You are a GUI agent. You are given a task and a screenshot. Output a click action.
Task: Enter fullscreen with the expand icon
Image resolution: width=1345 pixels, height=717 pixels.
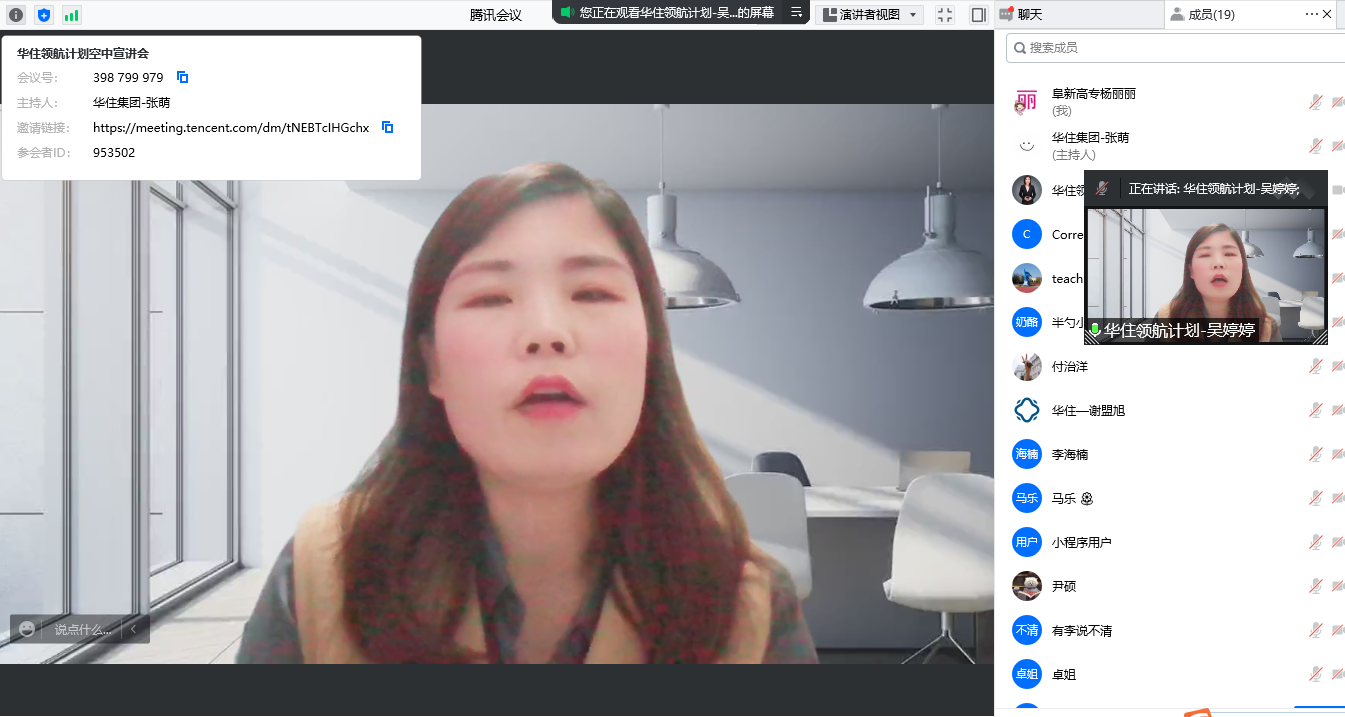[x=943, y=14]
